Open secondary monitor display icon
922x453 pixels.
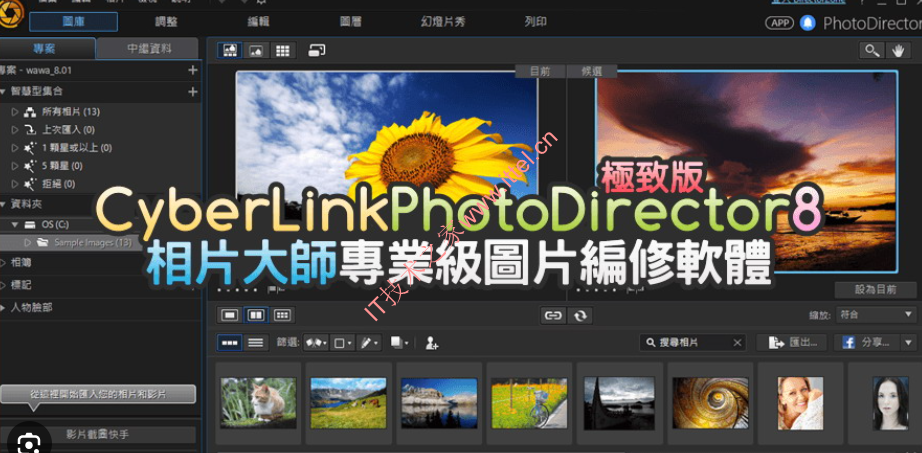317,51
